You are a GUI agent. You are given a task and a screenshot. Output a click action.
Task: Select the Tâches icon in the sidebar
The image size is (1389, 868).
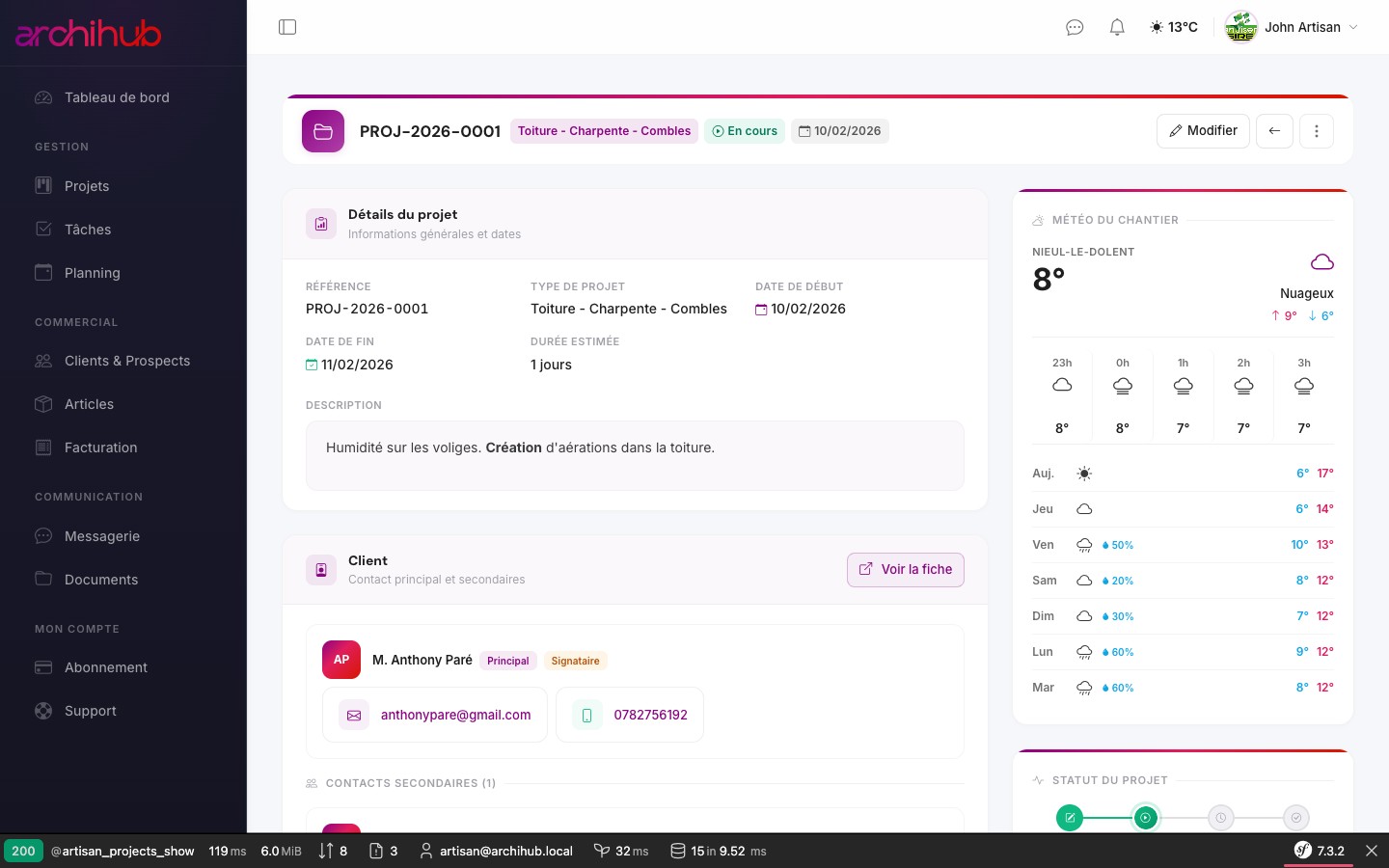tap(43, 230)
